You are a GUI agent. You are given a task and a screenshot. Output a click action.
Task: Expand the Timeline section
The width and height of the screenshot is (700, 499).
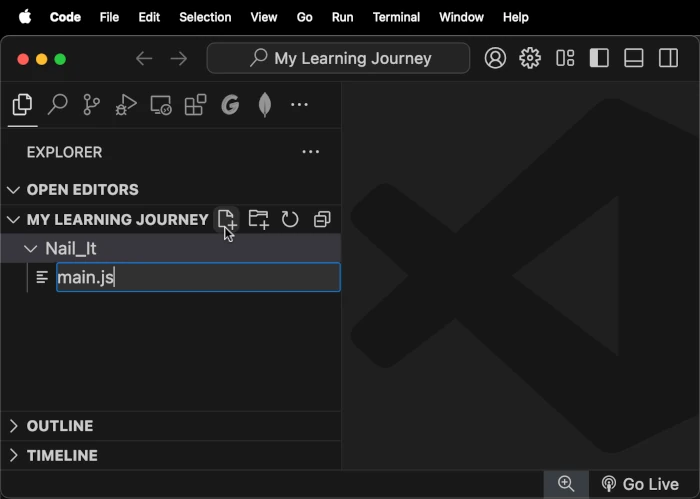[171, 455]
